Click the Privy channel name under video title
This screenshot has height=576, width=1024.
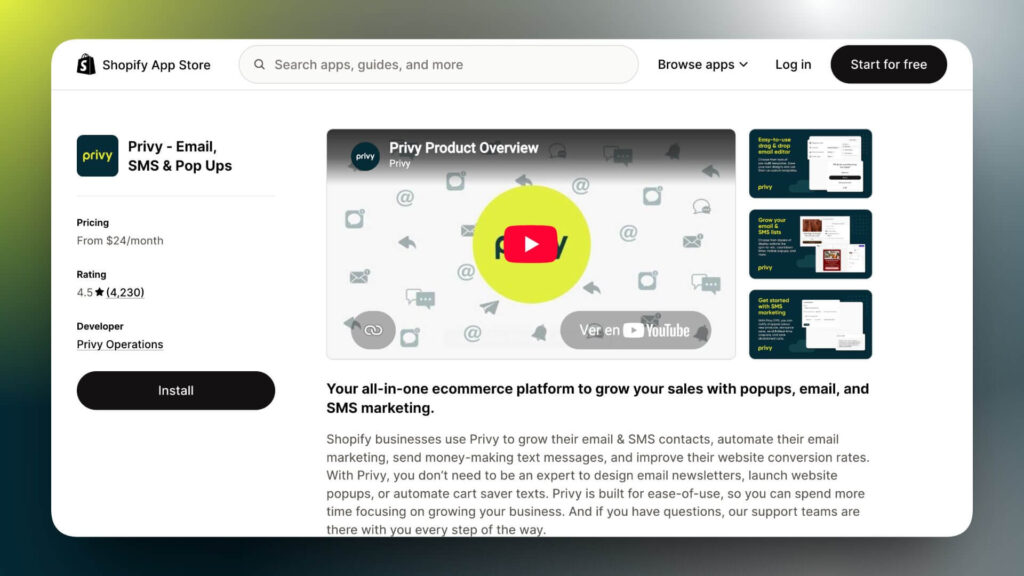coord(400,163)
